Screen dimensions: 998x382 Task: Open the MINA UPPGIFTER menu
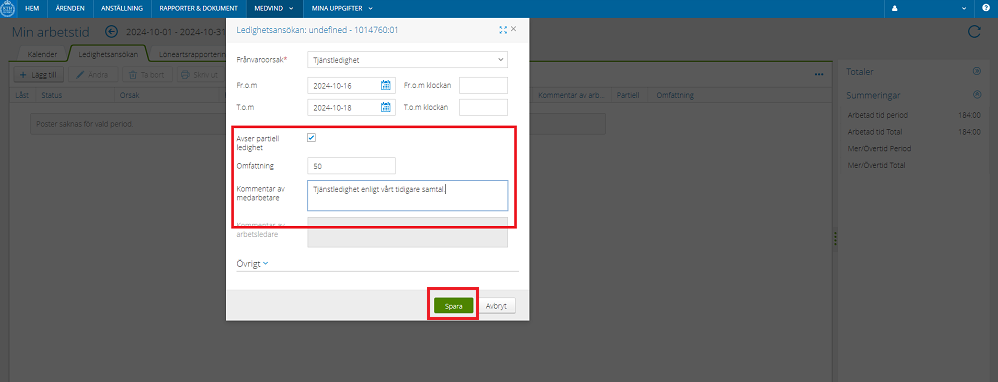pyautogui.click(x=342, y=9)
